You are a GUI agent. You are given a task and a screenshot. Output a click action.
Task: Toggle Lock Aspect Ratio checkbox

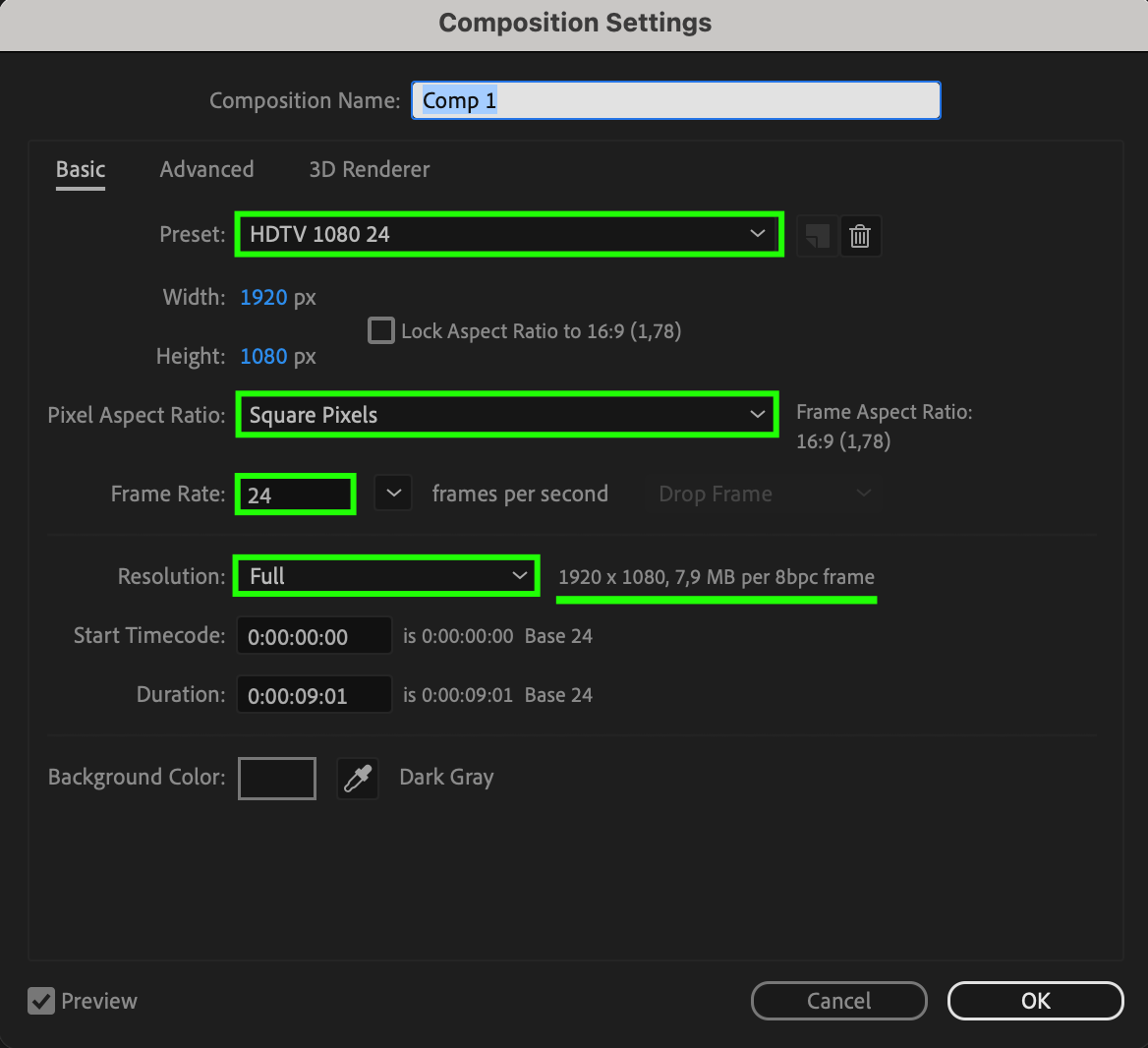(380, 330)
